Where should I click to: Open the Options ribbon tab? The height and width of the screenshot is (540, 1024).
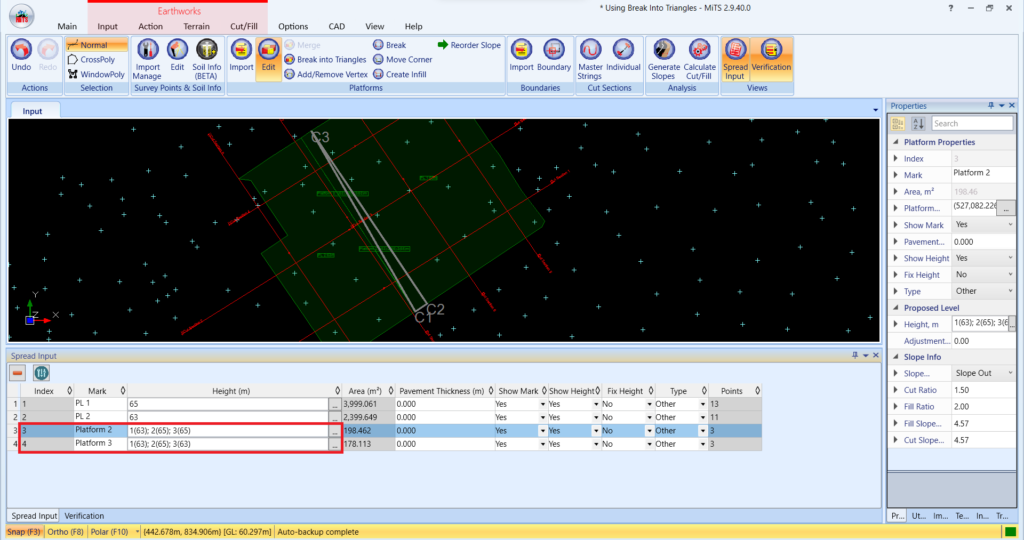[x=293, y=26]
